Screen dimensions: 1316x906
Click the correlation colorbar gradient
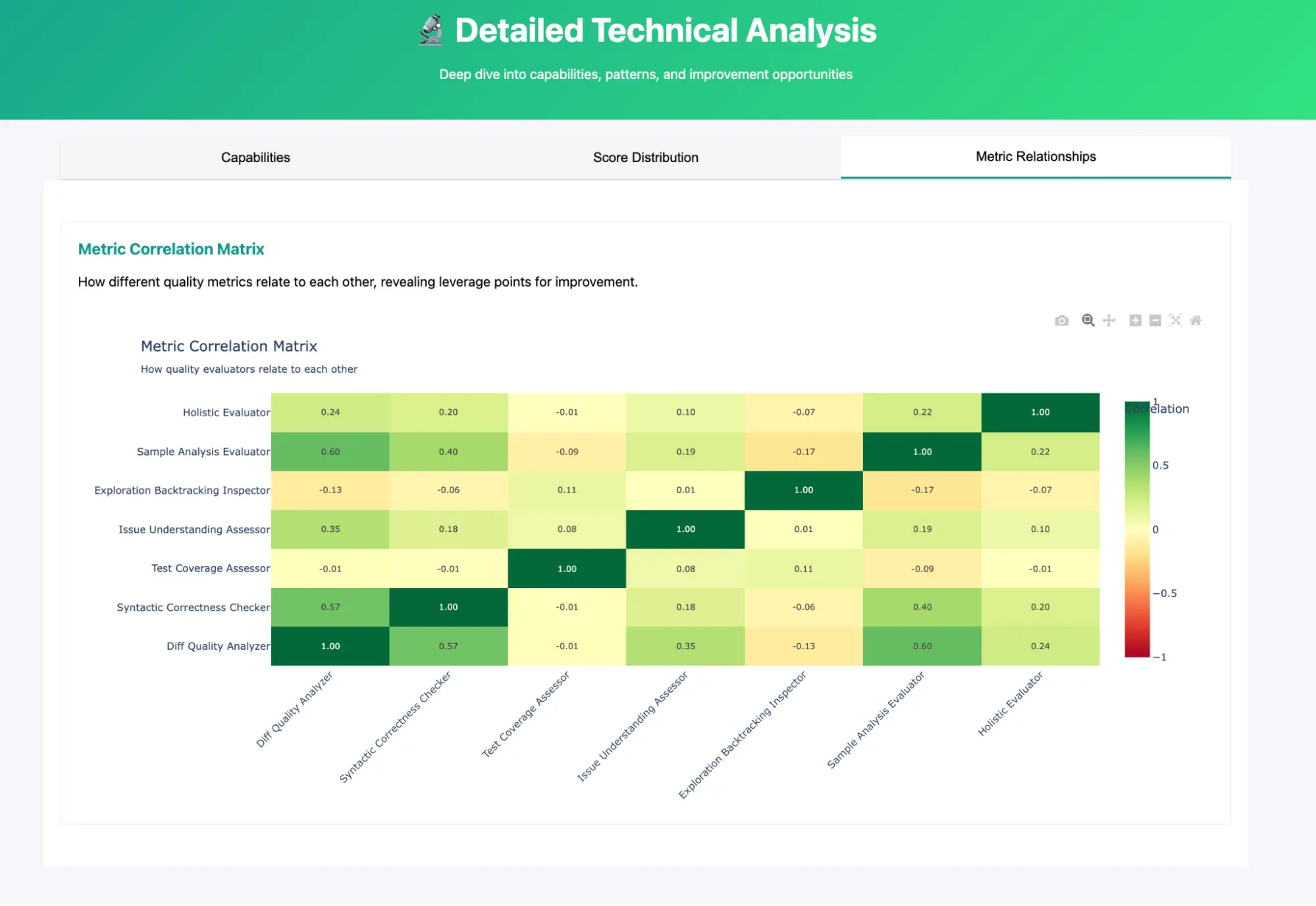(1137, 529)
